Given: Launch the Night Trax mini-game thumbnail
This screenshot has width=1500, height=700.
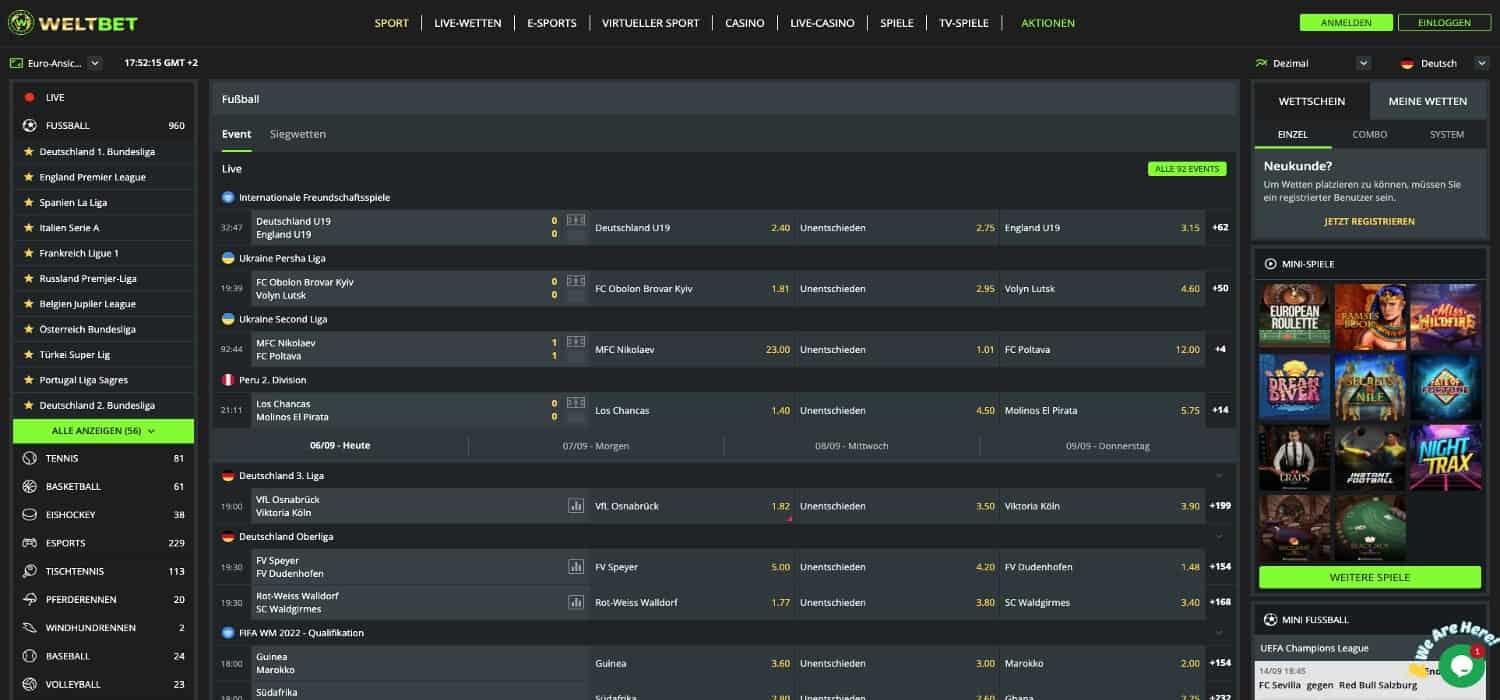Looking at the screenshot, I should 1446,458.
